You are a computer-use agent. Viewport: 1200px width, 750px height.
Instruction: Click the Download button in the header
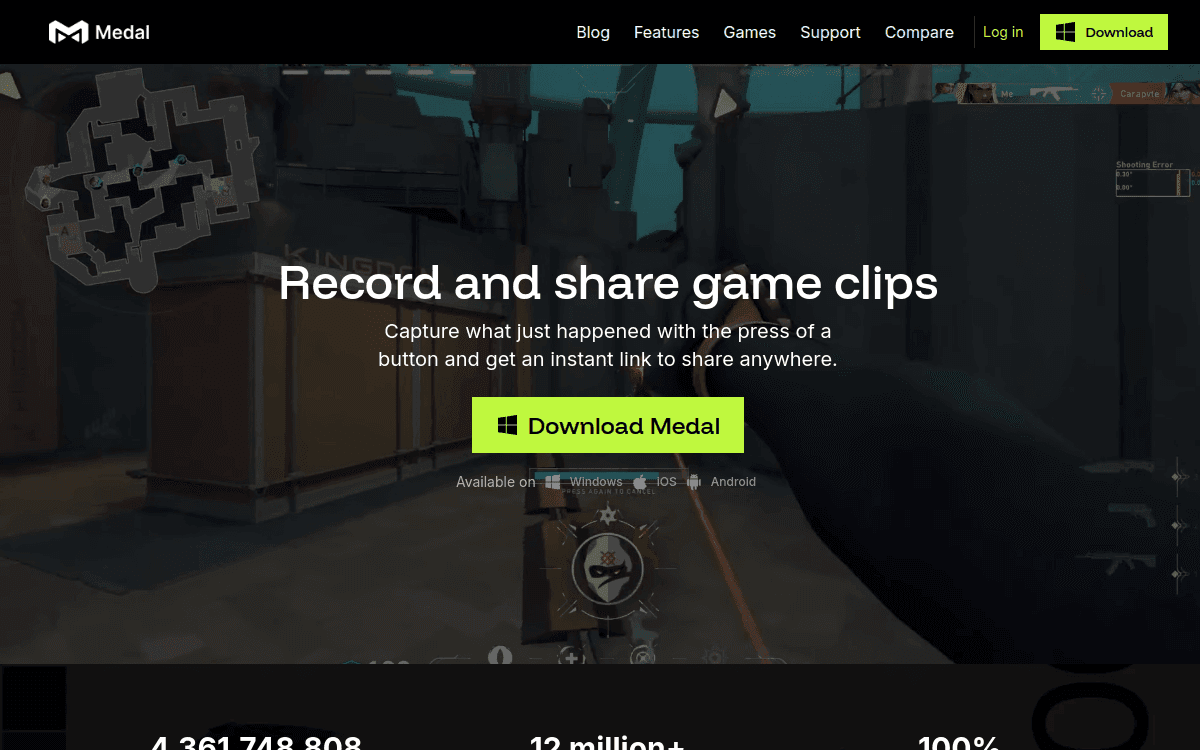(1104, 32)
